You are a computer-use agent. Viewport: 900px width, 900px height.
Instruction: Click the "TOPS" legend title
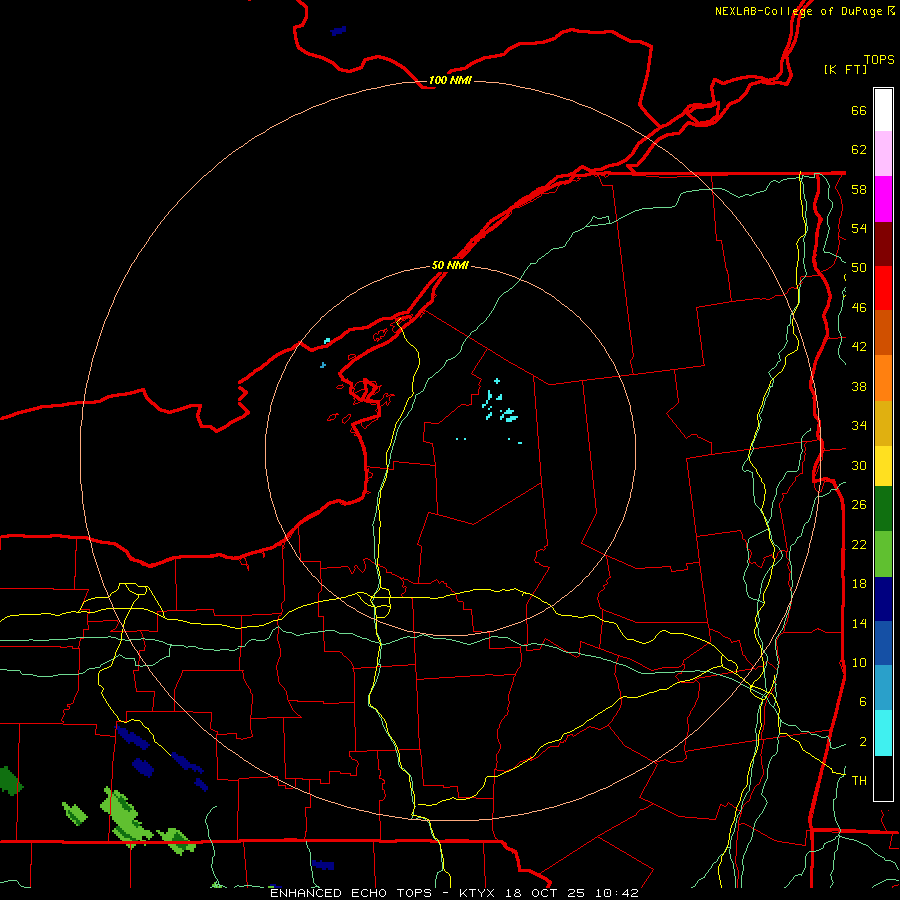[x=879, y=59]
